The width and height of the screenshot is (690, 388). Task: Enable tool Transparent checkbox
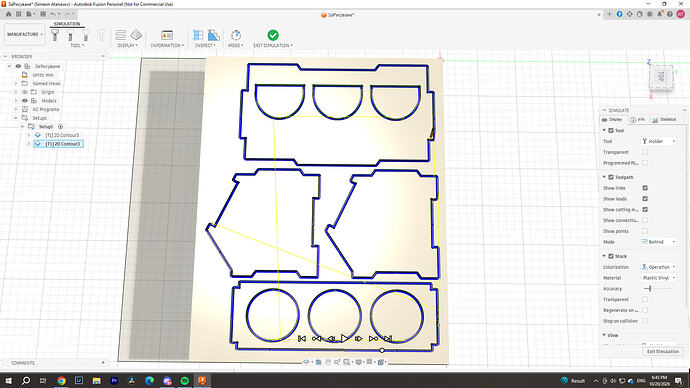[645, 152]
